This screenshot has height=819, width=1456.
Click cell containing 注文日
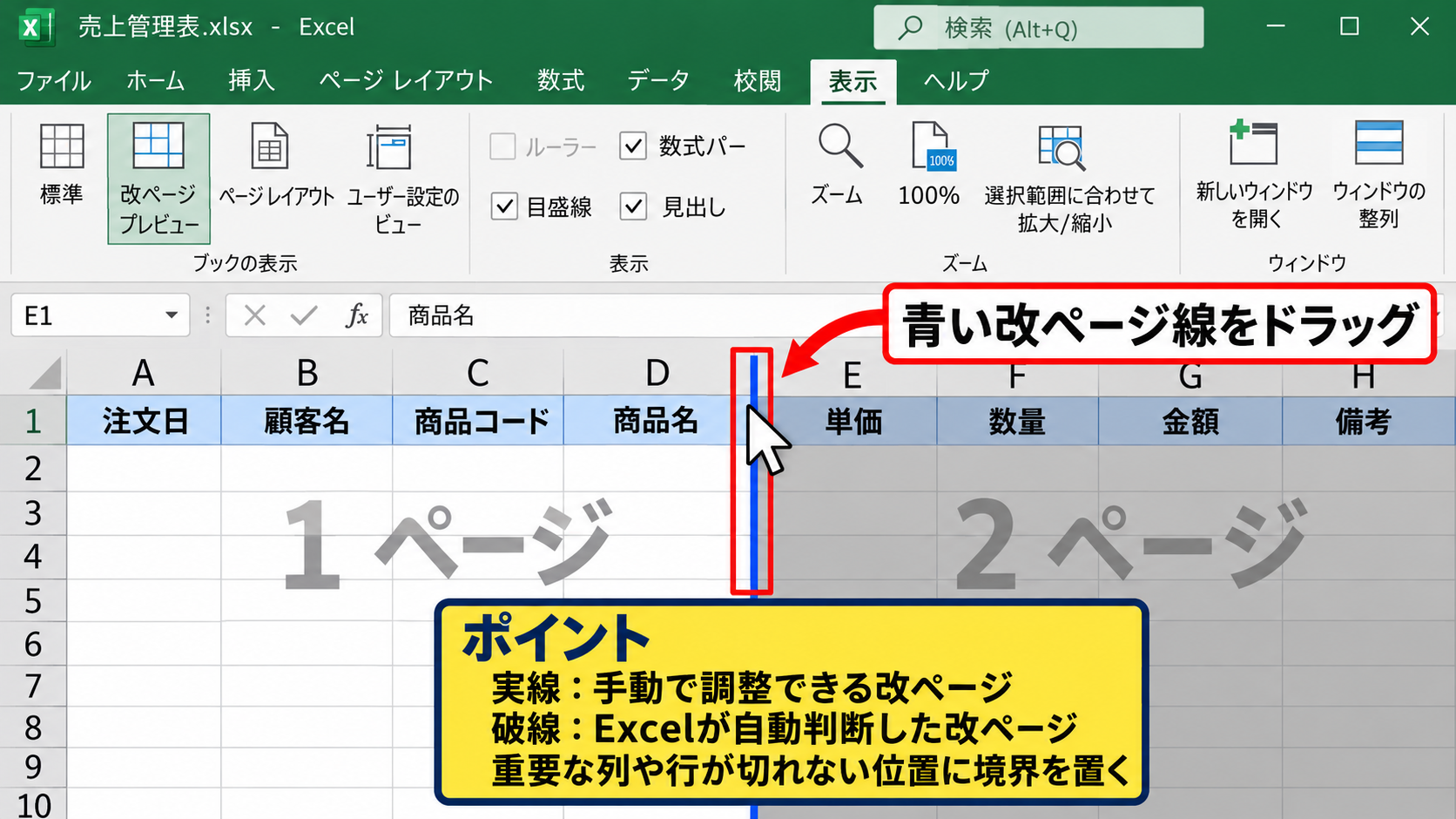tap(145, 421)
